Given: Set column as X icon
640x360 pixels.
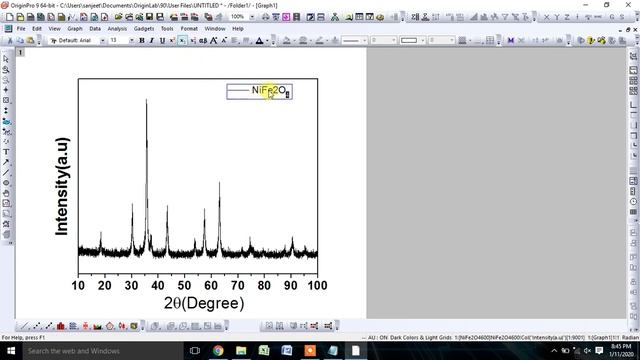Looking at the screenshot, I should pyautogui.click(x=547, y=17).
